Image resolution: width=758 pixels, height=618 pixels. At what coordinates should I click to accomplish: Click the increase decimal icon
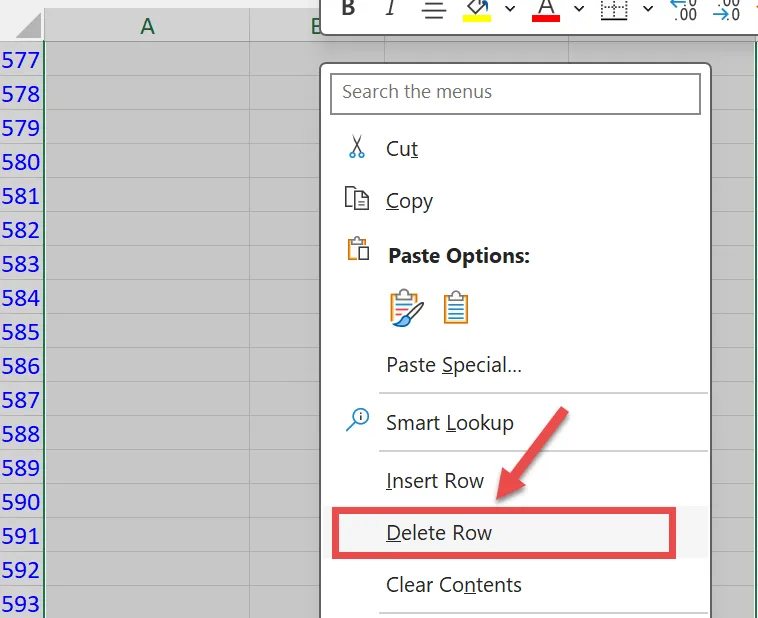tap(683, 9)
